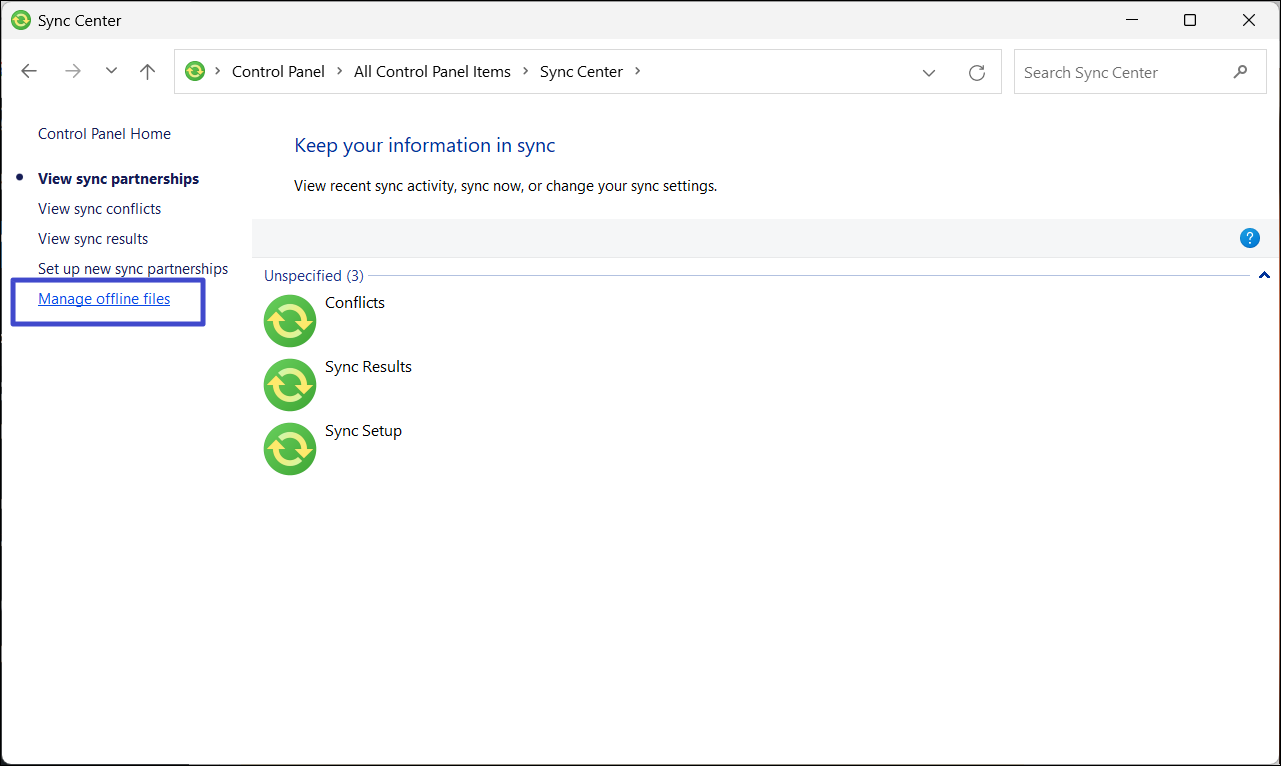Viewport: 1281px width, 766px height.
Task: Click the Sync Center address bar icon
Action: coord(195,72)
